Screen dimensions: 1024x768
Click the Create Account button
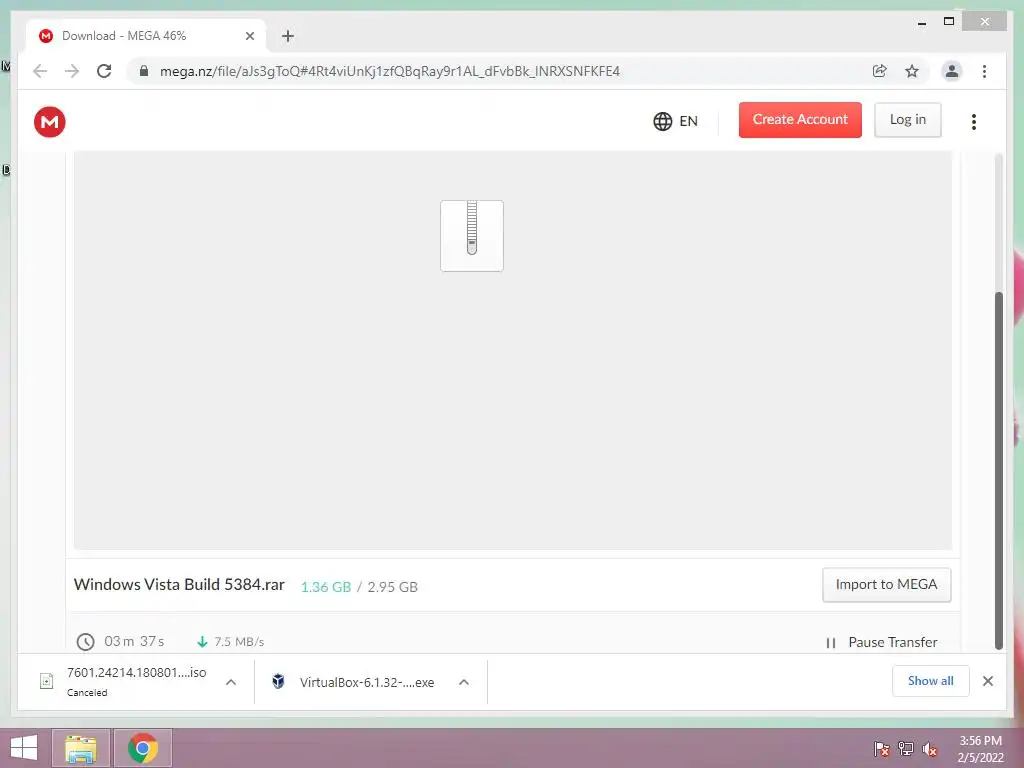(800, 120)
